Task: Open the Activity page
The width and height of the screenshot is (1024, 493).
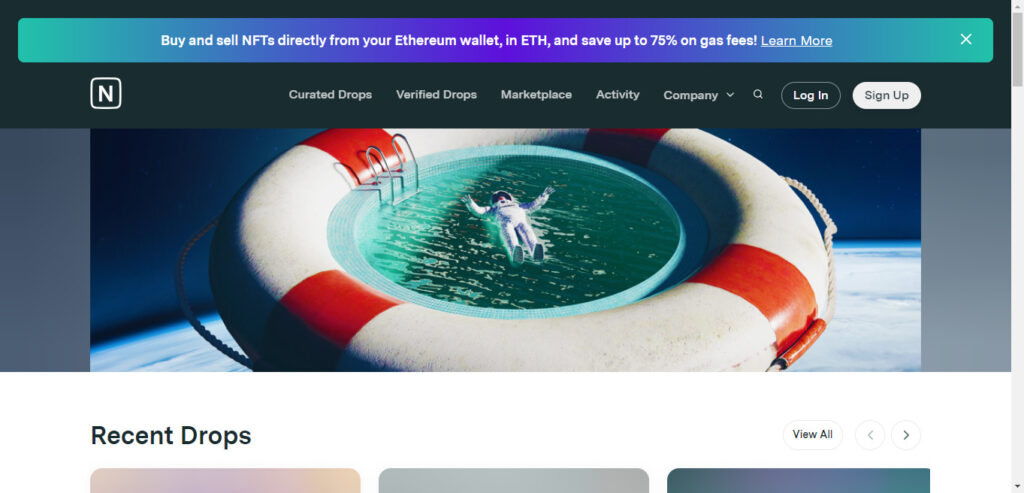Action: pyautogui.click(x=618, y=95)
